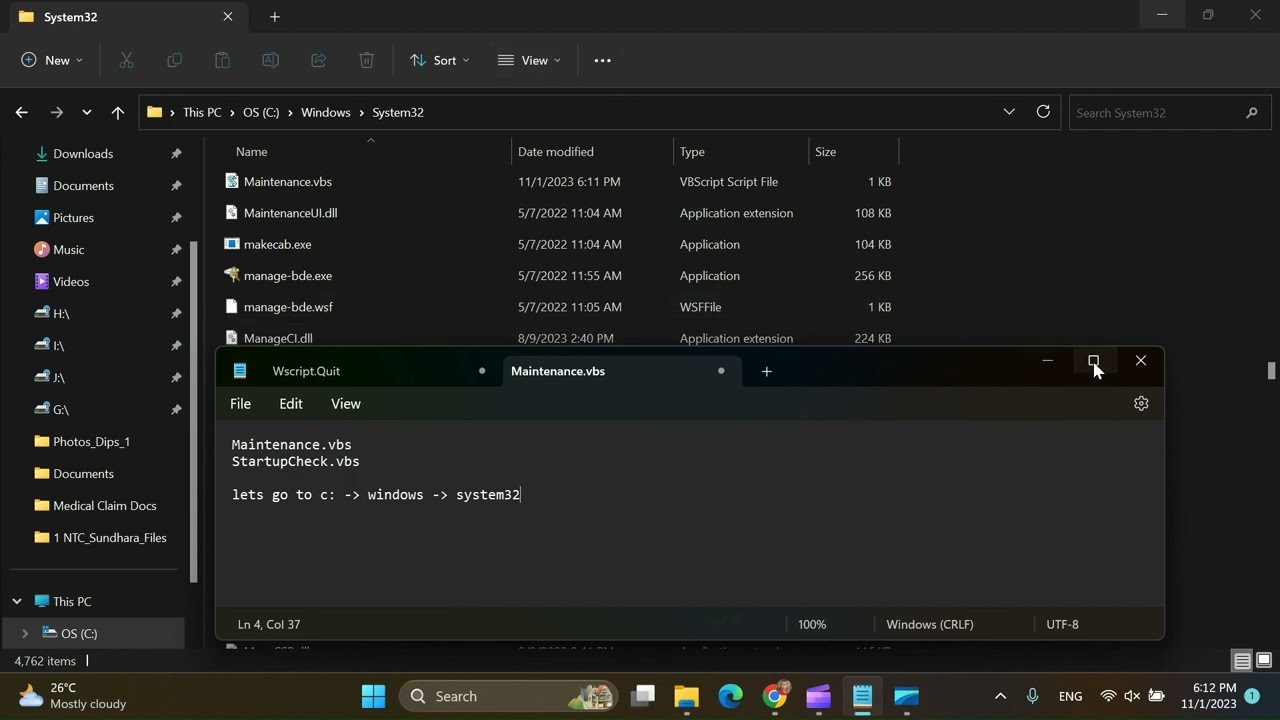Open Notepad settings gear icon
The image size is (1280, 720).
pos(1141,403)
